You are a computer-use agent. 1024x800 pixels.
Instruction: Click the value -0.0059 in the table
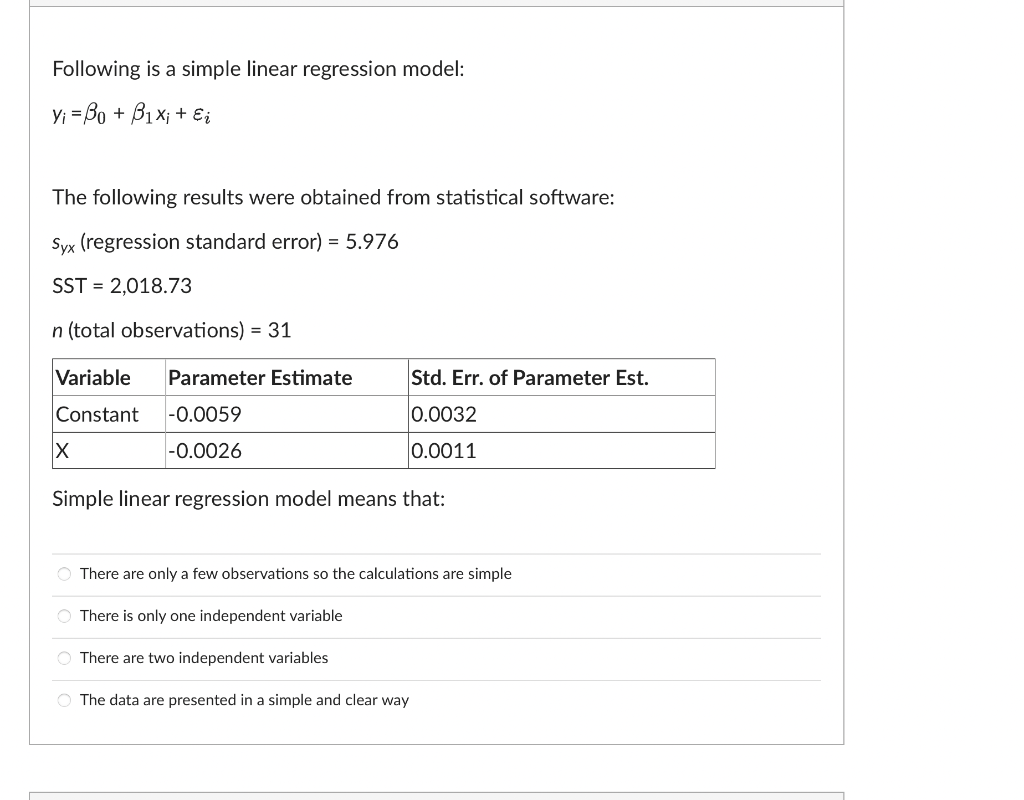pyautogui.click(x=205, y=413)
